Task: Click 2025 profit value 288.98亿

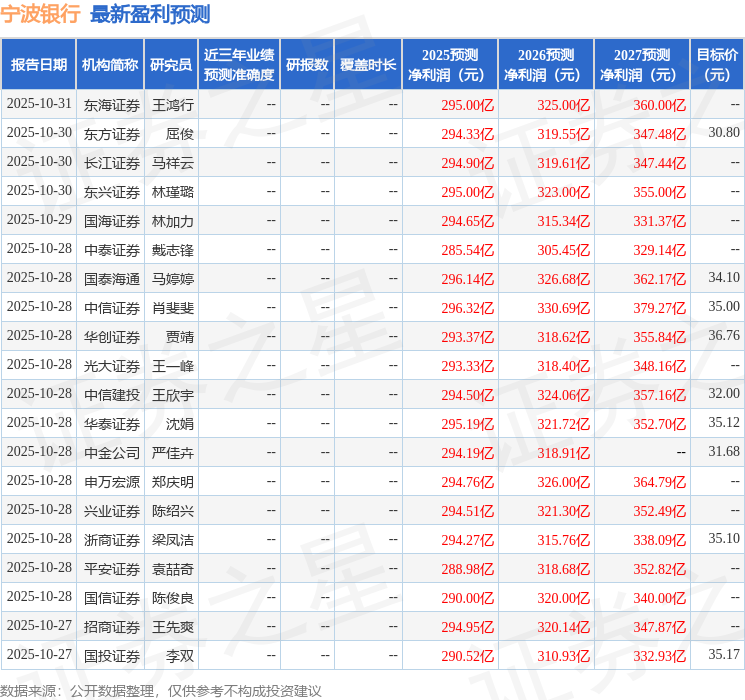Action: click(x=468, y=569)
